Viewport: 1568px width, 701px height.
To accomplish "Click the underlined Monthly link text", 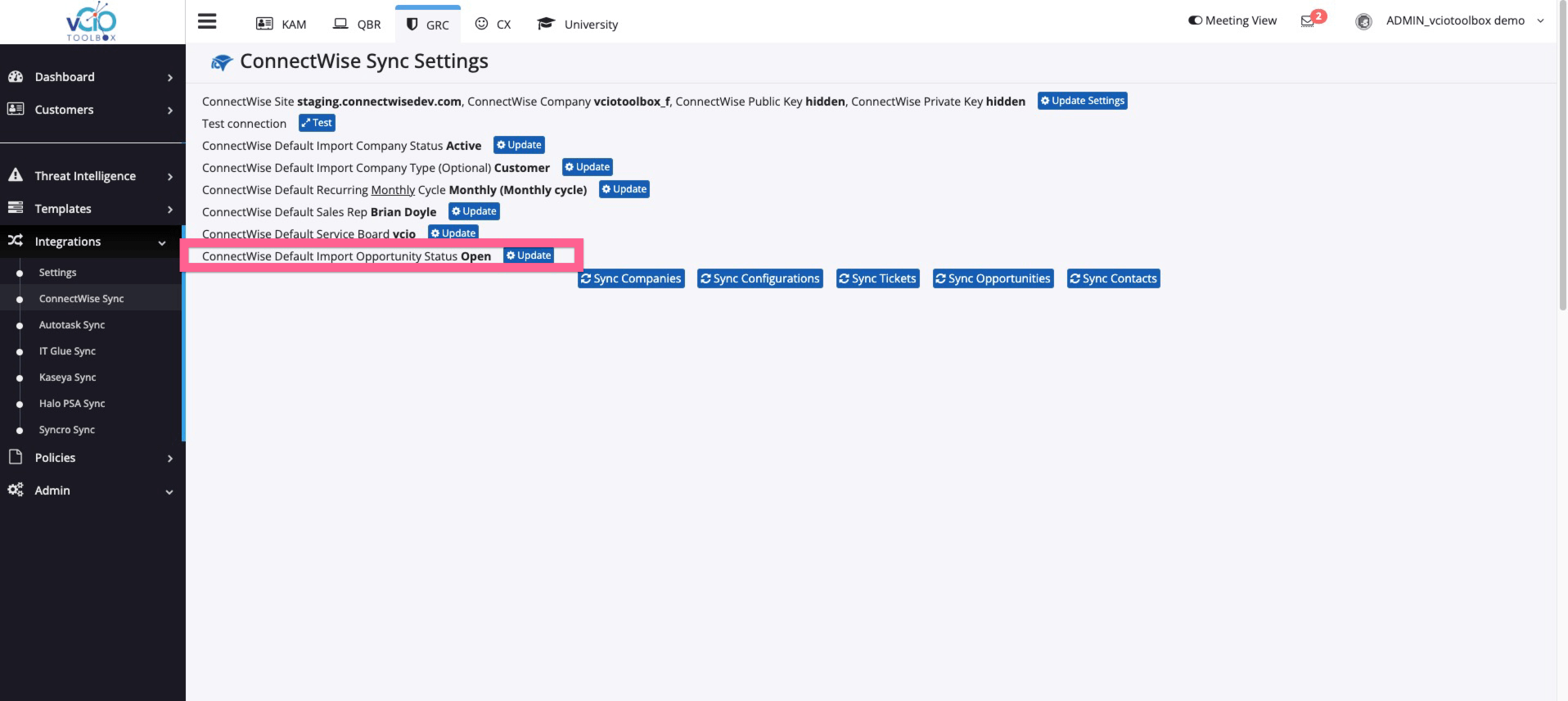I will tap(393, 190).
